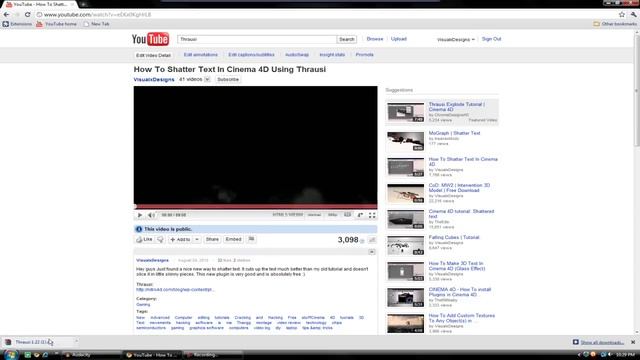The height and width of the screenshot is (360, 640).
Task: Open 'How To Make 3D Text' Glass Effect suggestion
Action: pyautogui.click(x=457, y=266)
